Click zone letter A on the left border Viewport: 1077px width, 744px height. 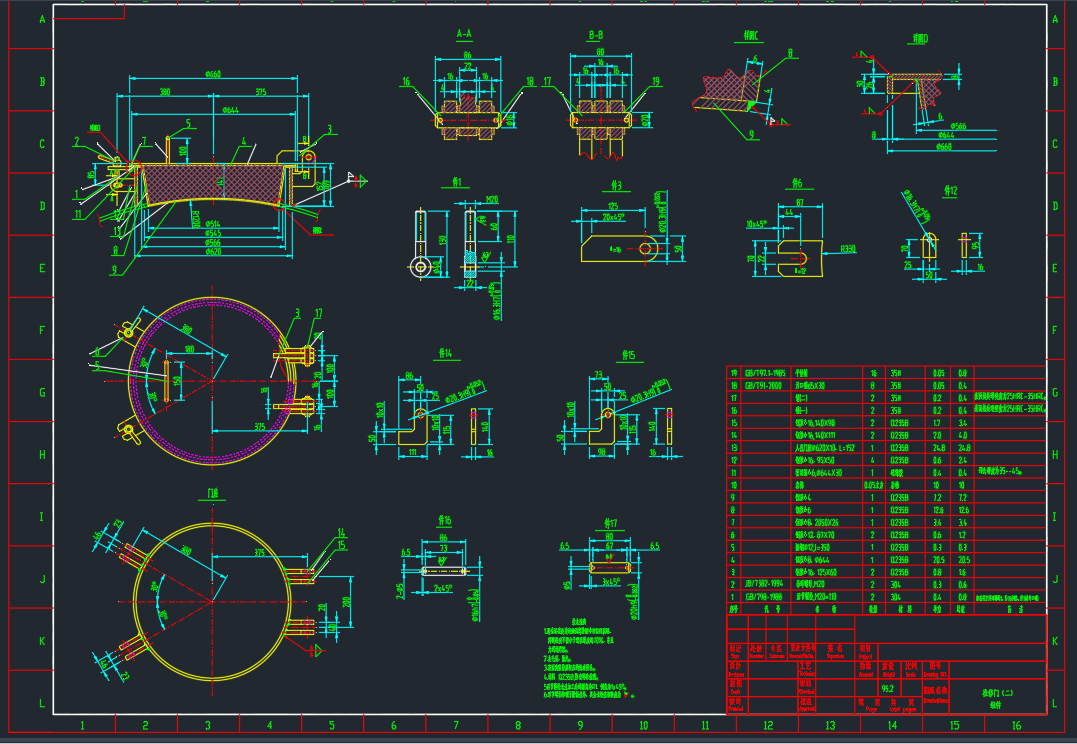click(x=42, y=19)
